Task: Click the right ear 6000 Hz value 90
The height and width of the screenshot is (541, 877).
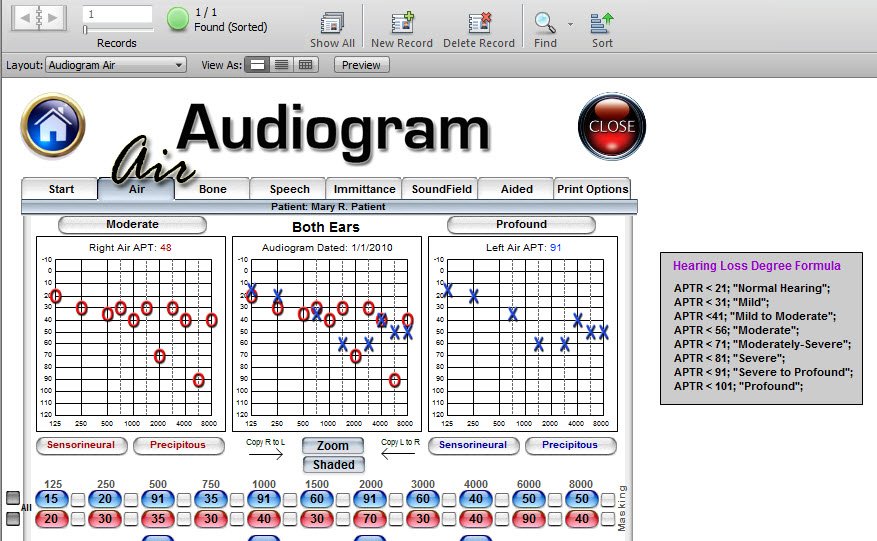Action: click(x=529, y=519)
